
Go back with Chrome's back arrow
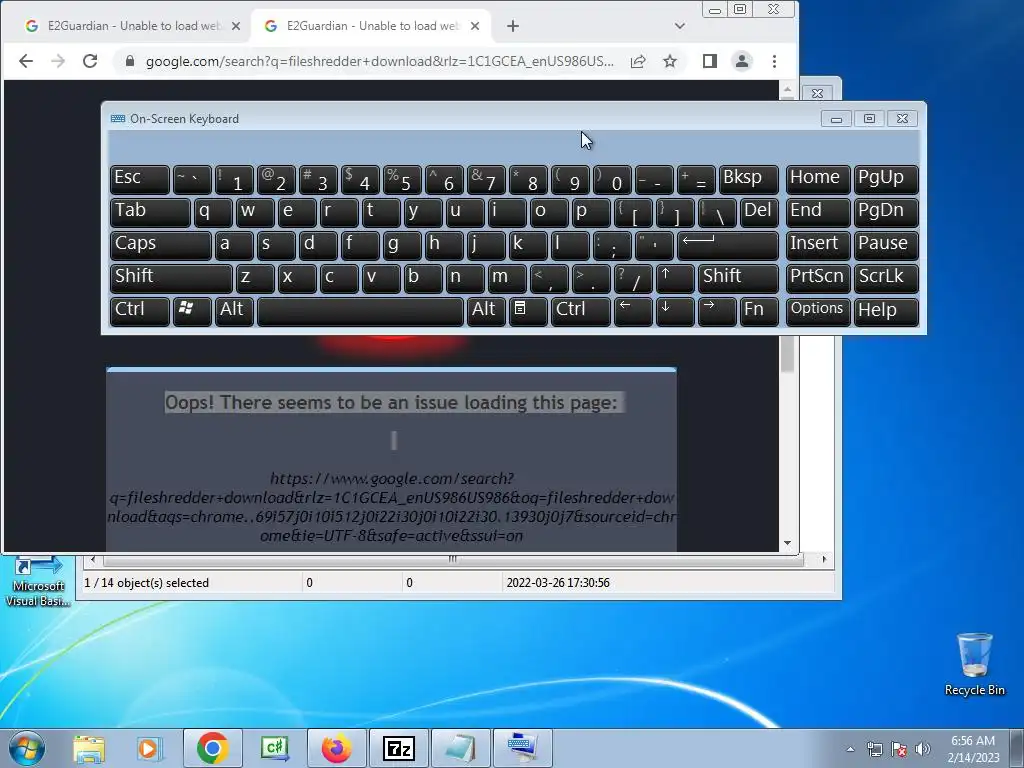pos(25,61)
